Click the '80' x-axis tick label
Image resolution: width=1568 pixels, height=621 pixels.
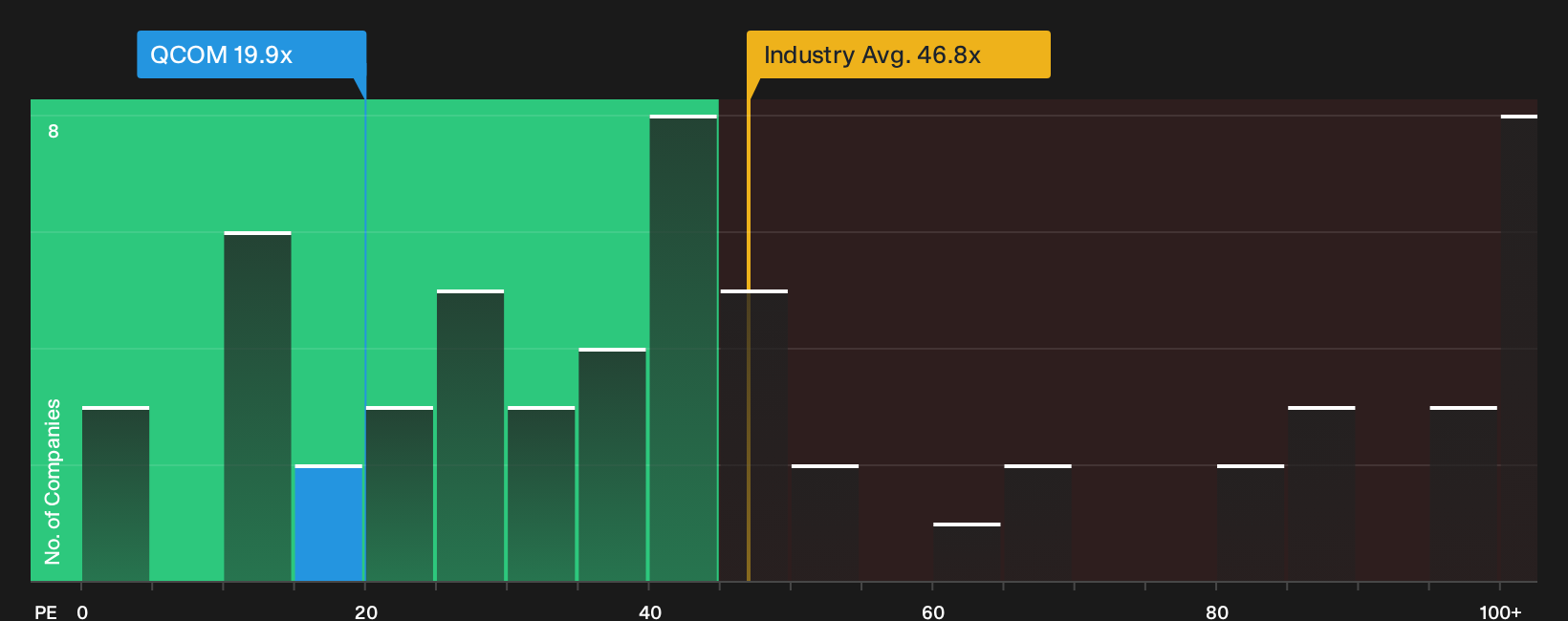pos(1217,612)
